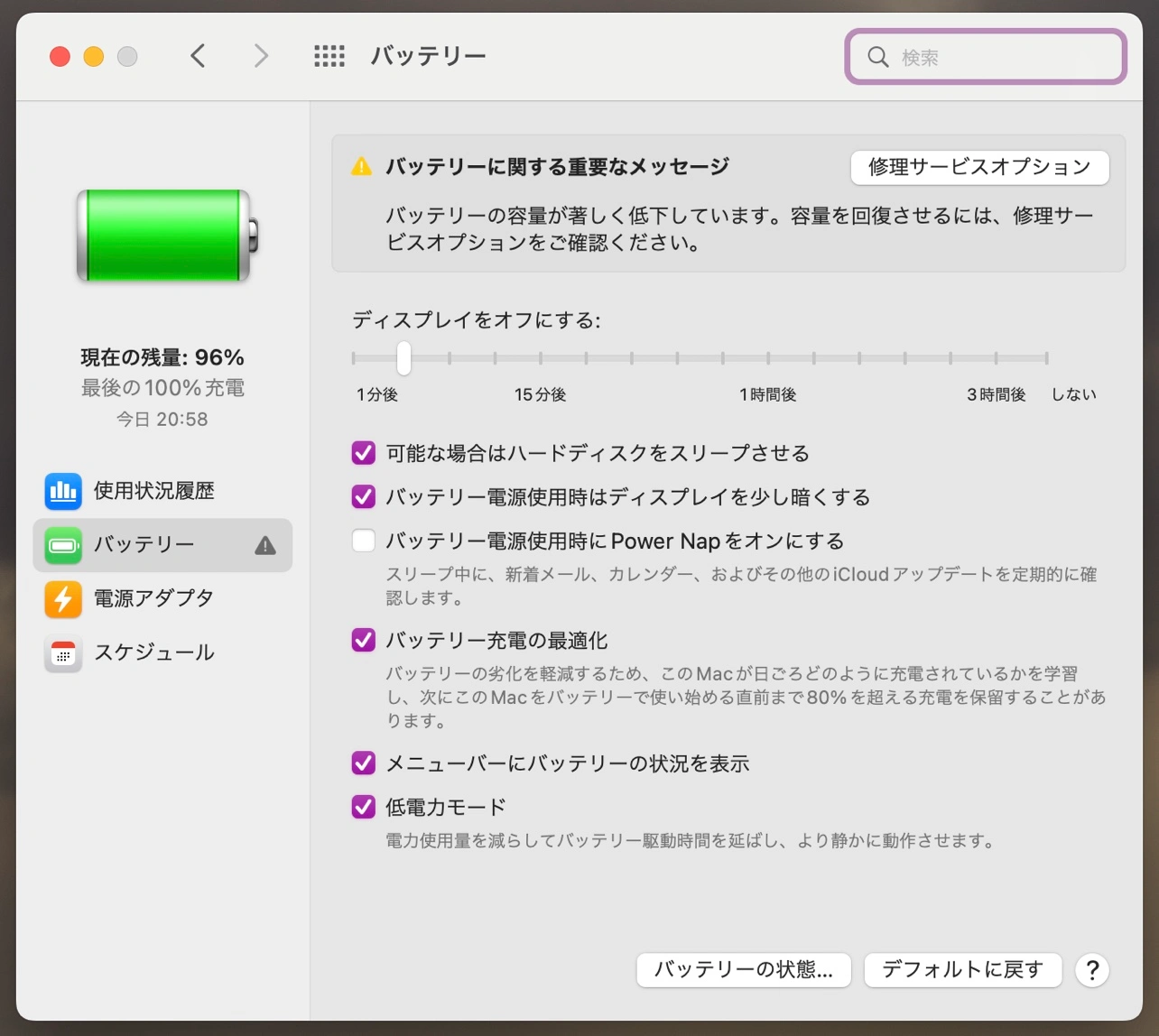Click 修理サービスオプション button
The image size is (1159, 1036).
coord(979,167)
